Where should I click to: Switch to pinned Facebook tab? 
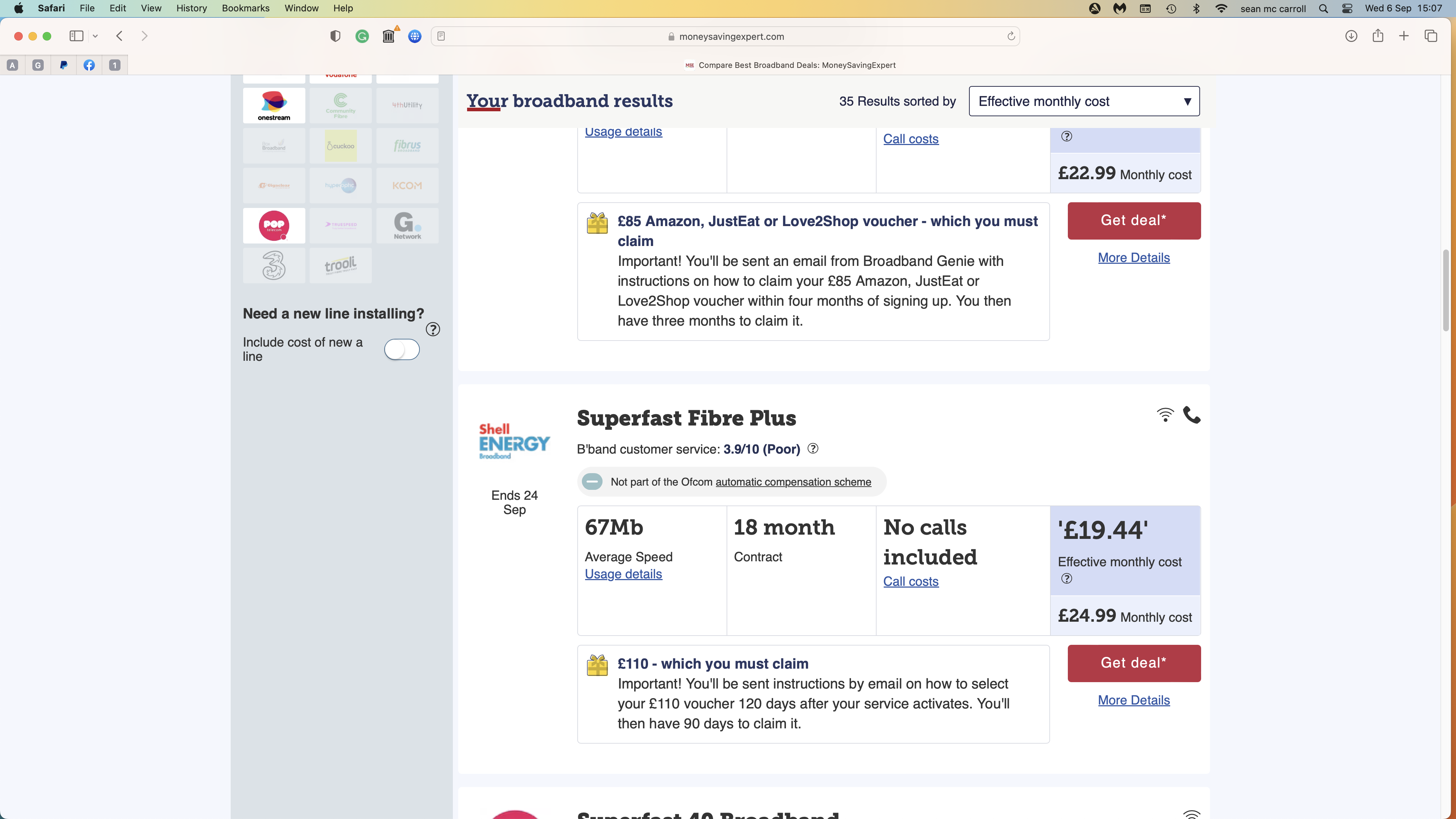[89, 65]
